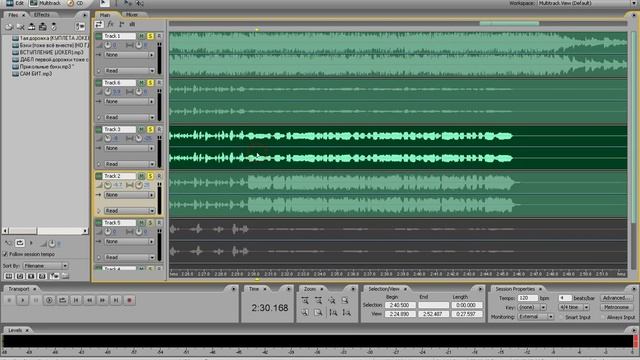Open Track 1 automation Read dropdown
Viewport: 640px width, 360px height.
[129, 71]
